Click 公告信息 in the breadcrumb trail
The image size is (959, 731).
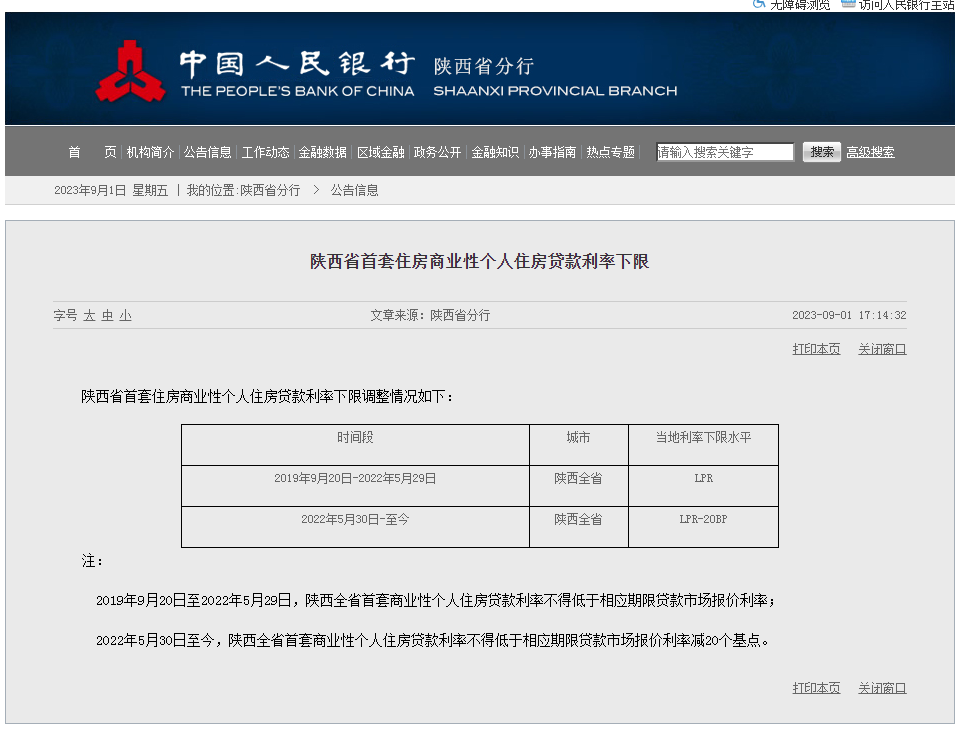354,190
